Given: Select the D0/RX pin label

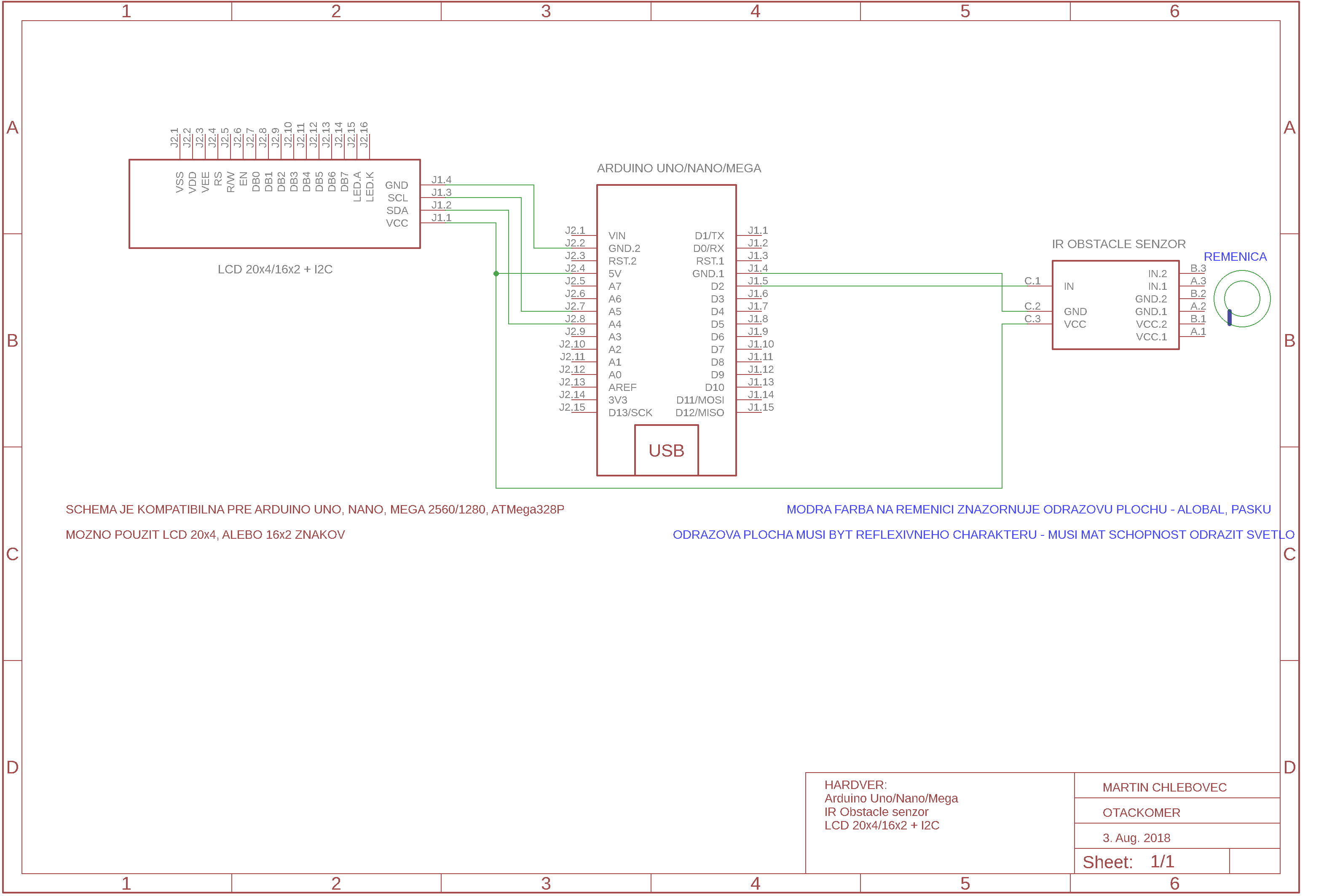Looking at the screenshot, I should [x=708, y=248].
